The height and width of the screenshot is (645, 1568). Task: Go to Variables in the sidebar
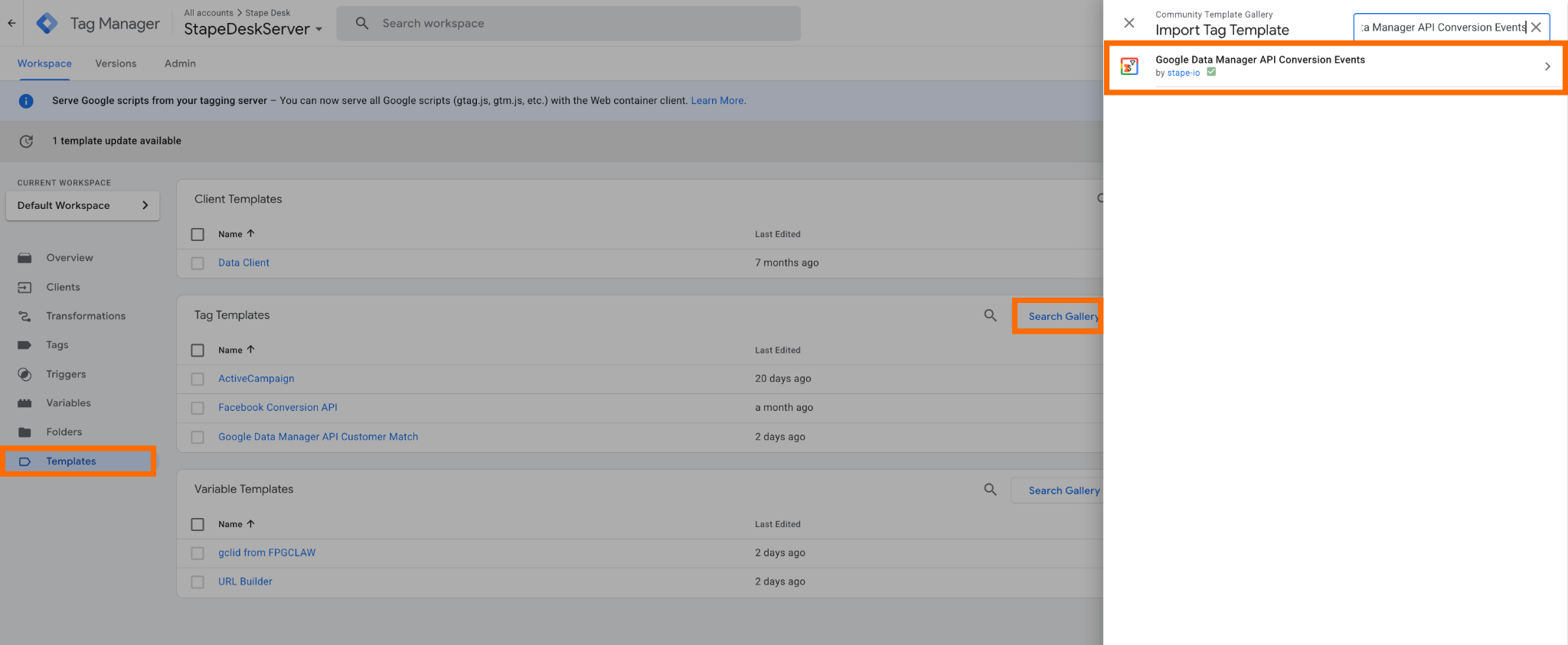tap(68, 403)
